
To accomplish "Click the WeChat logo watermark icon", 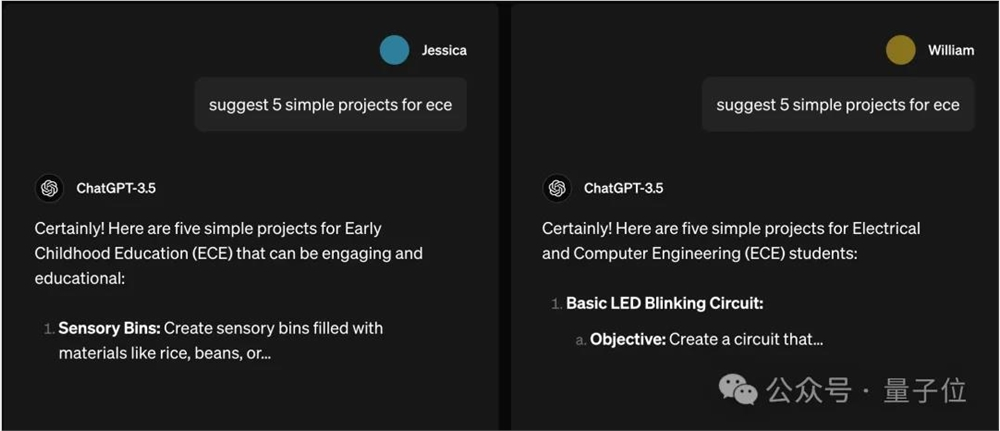I will click(x=739, y=390).
